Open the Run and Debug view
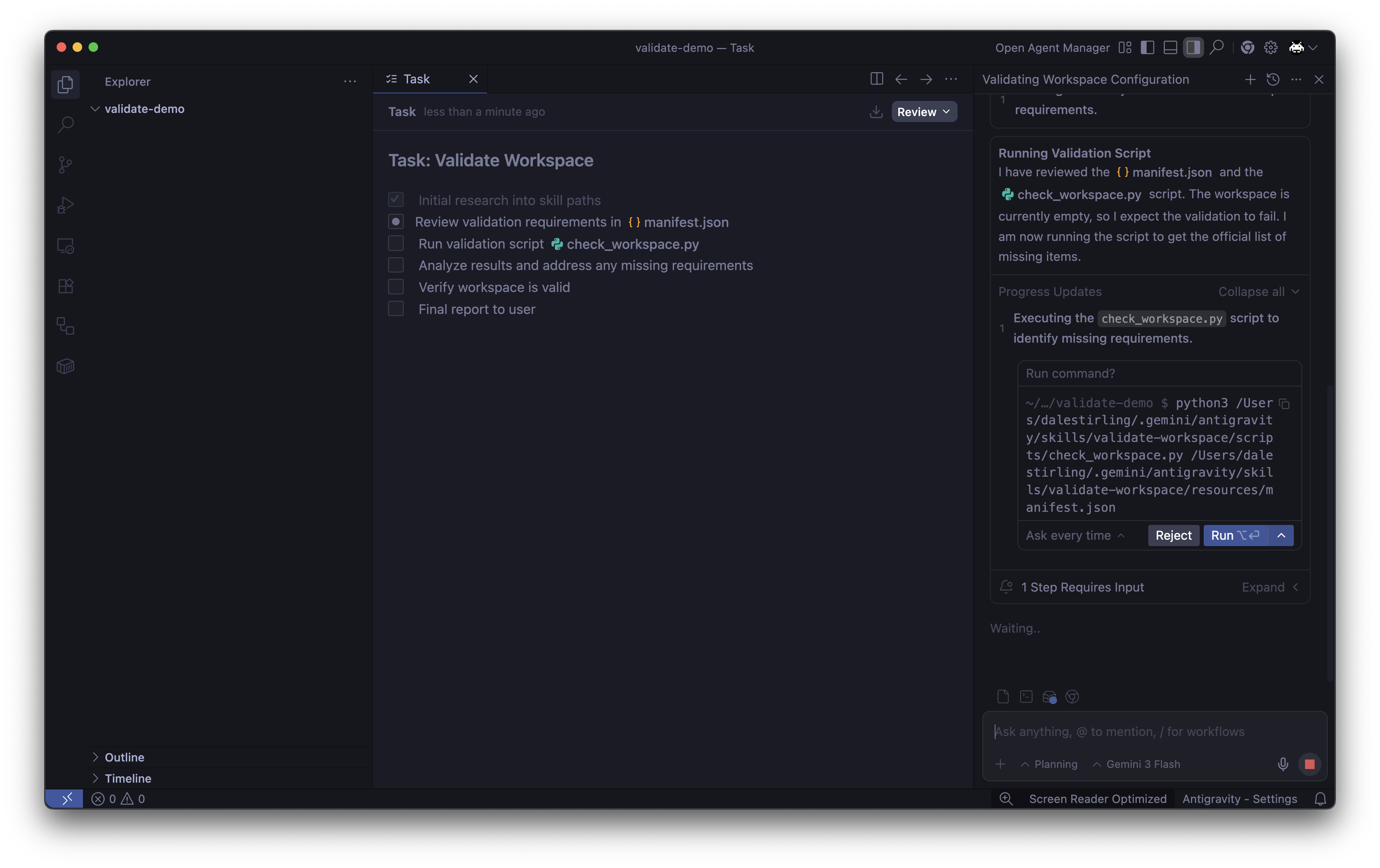Image resolution: width=1380 pixels, height=868 pixels. point(65,205)
